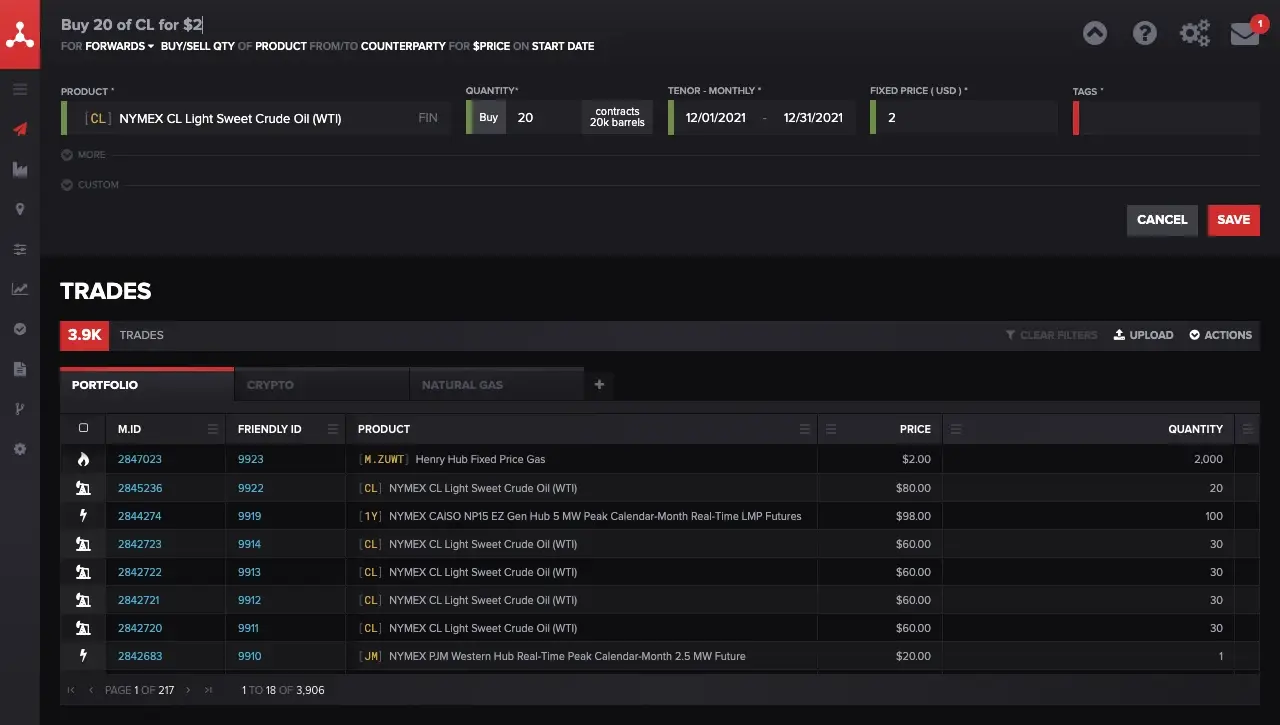Screen dimensions: 1280x725
Task: Click the oil pump icon for trade 2842723
Action: (83, 544)
